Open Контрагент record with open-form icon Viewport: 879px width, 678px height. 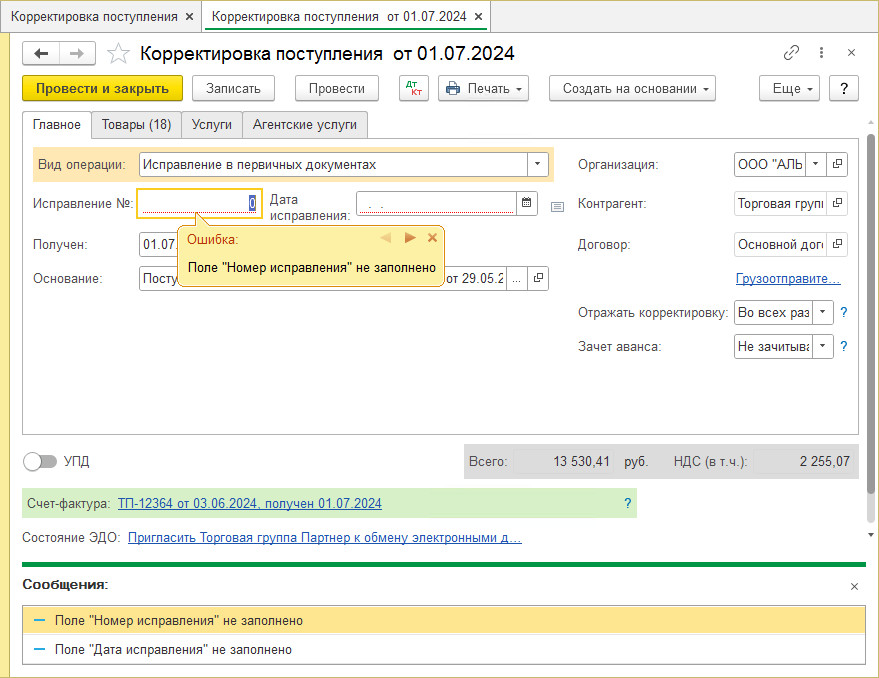coord(837,203)
